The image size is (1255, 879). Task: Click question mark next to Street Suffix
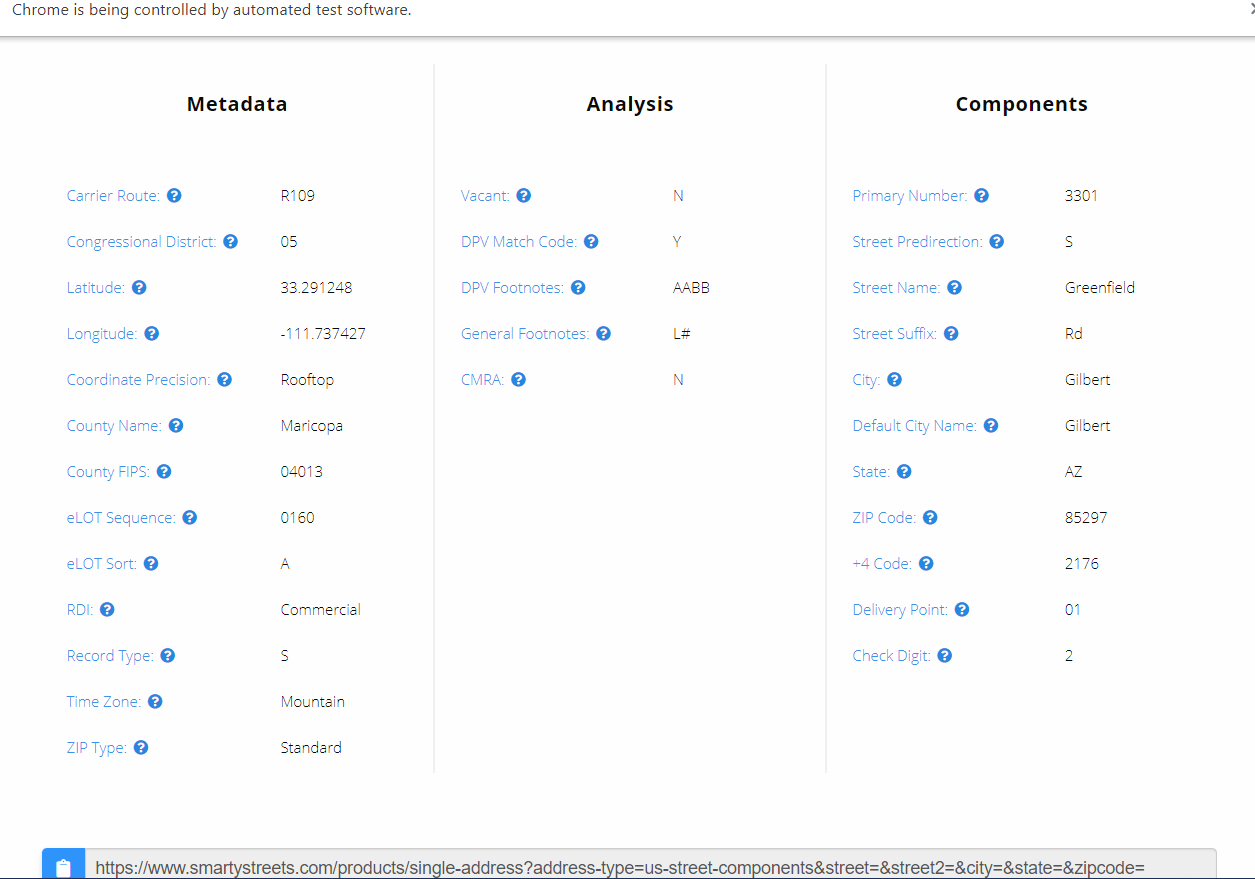[951, 334]
